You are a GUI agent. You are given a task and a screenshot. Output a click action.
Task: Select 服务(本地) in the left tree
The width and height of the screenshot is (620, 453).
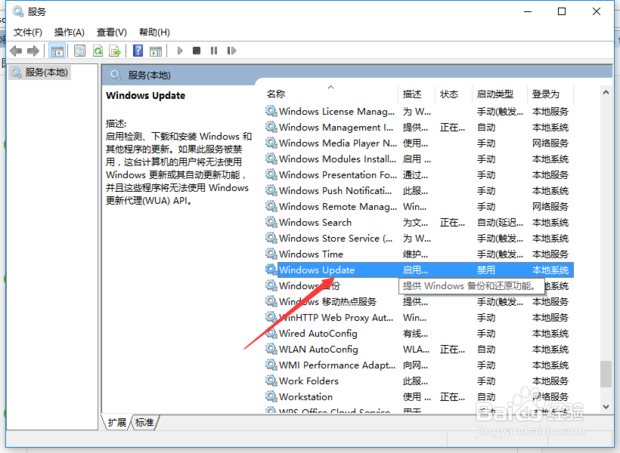(40, 72)
